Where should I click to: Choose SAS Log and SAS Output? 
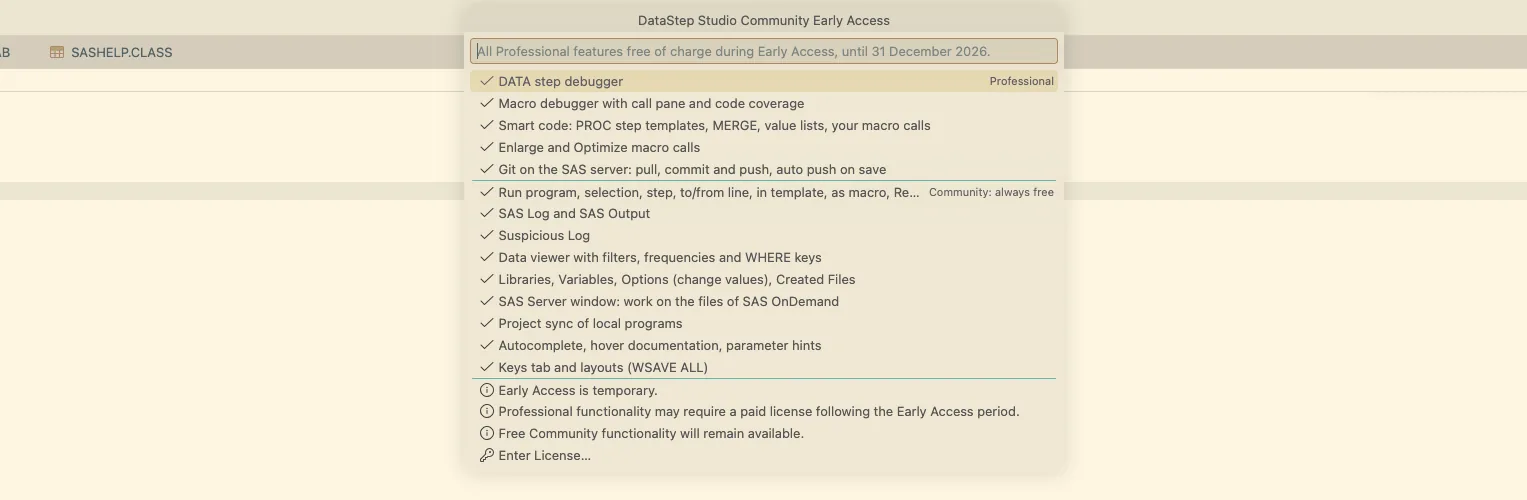point(763,213)
